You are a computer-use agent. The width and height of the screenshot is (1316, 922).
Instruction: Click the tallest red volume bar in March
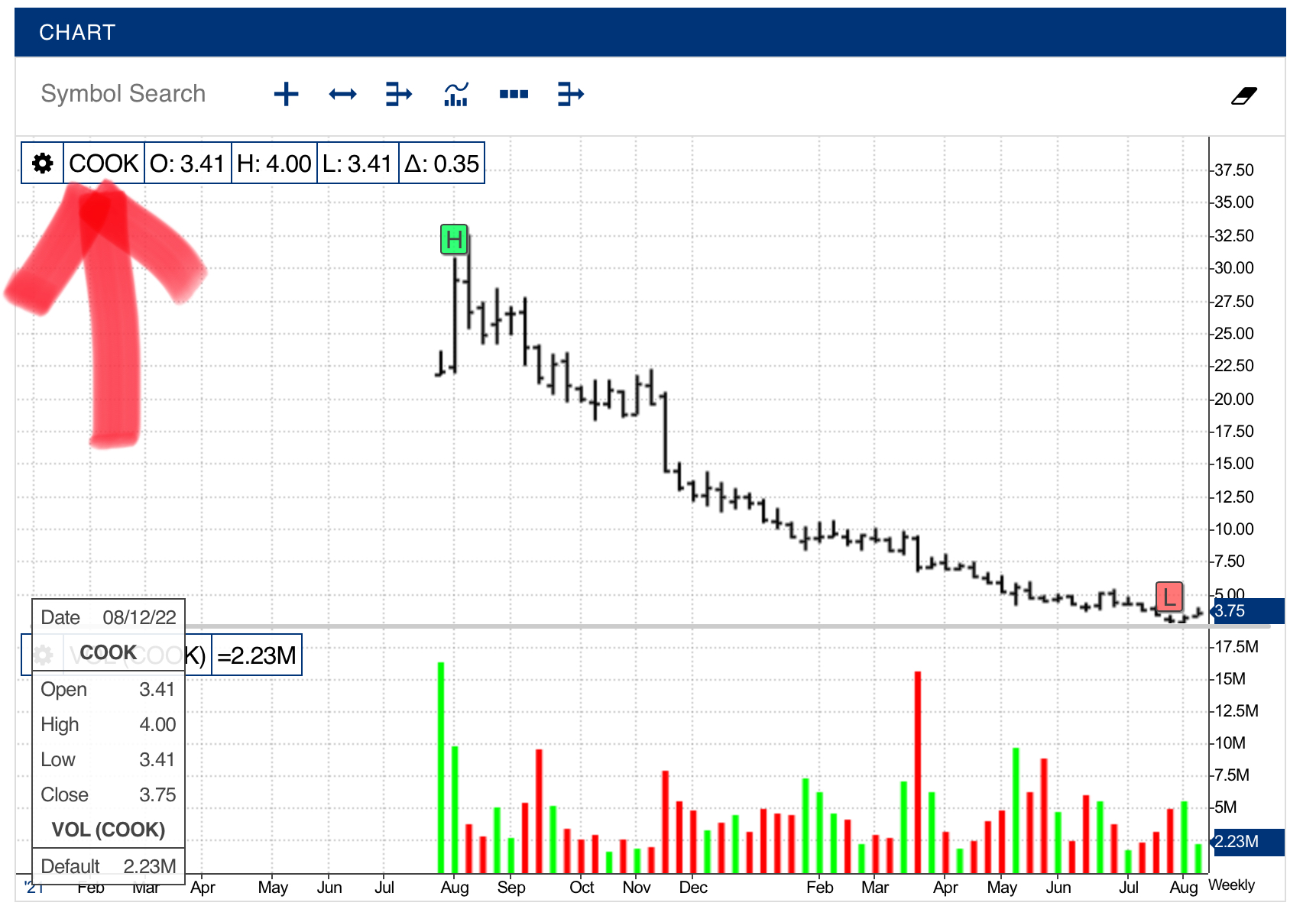coord(918,772)
